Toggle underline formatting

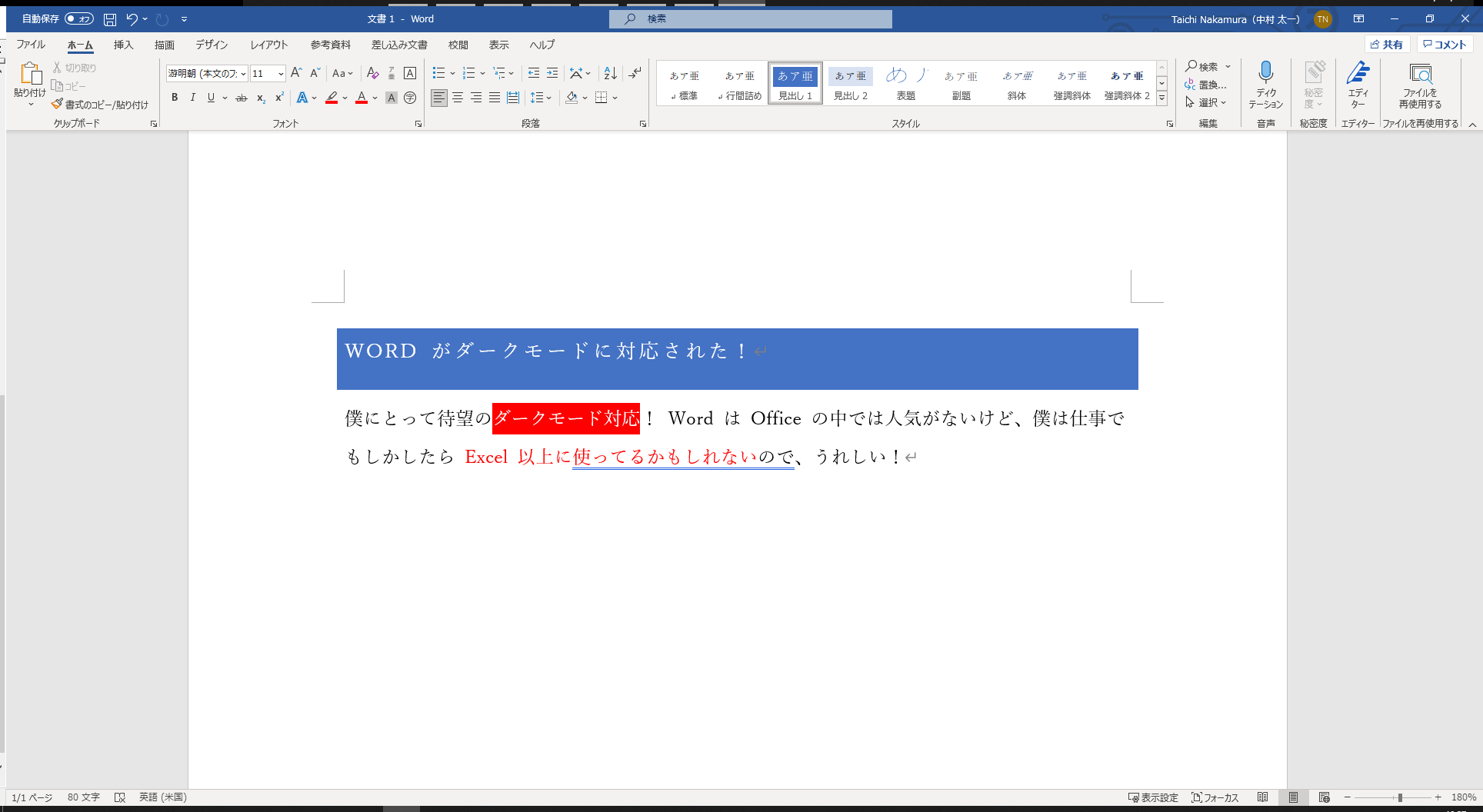[211, 98]
